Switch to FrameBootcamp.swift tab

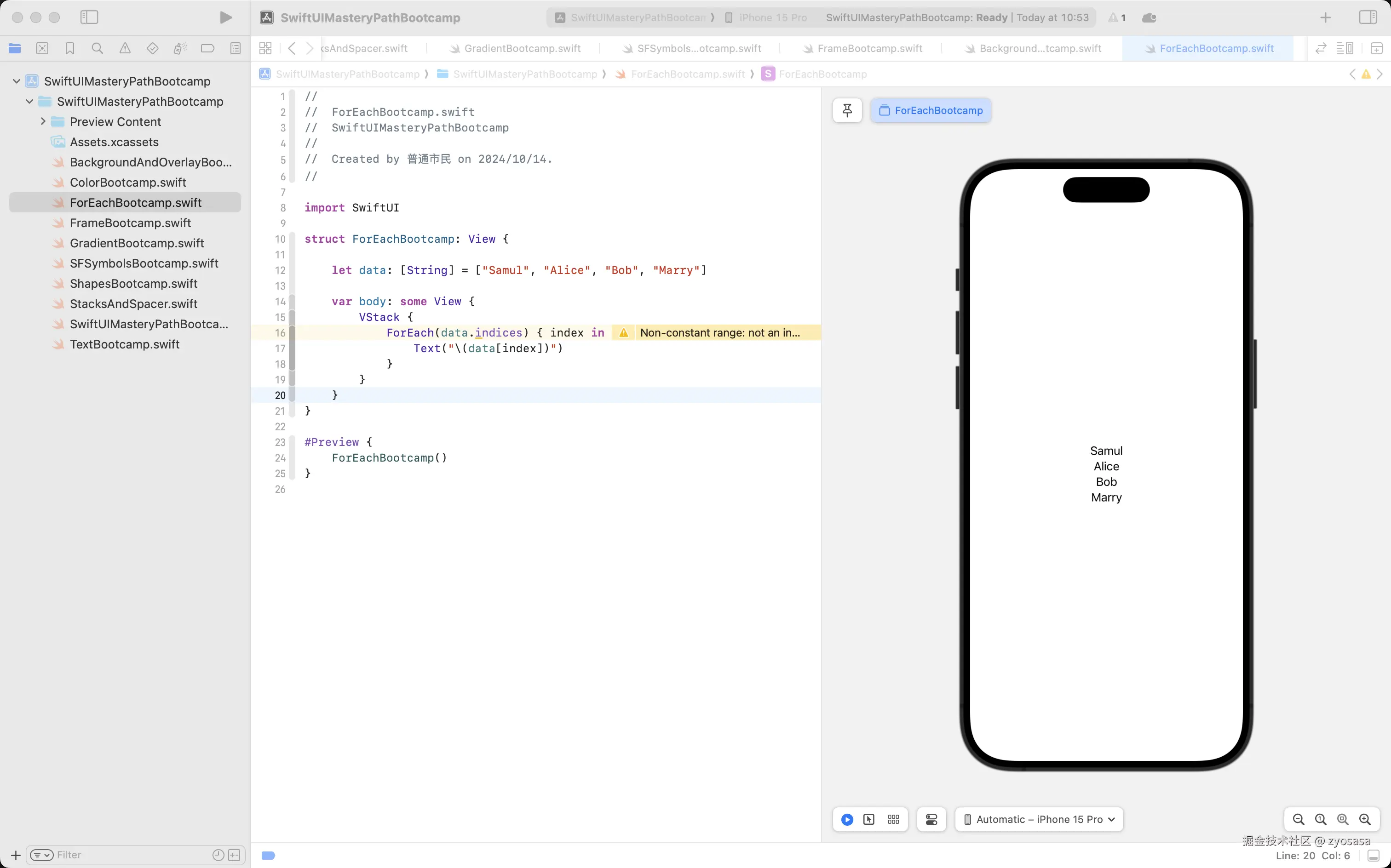[x=869, y=49]
